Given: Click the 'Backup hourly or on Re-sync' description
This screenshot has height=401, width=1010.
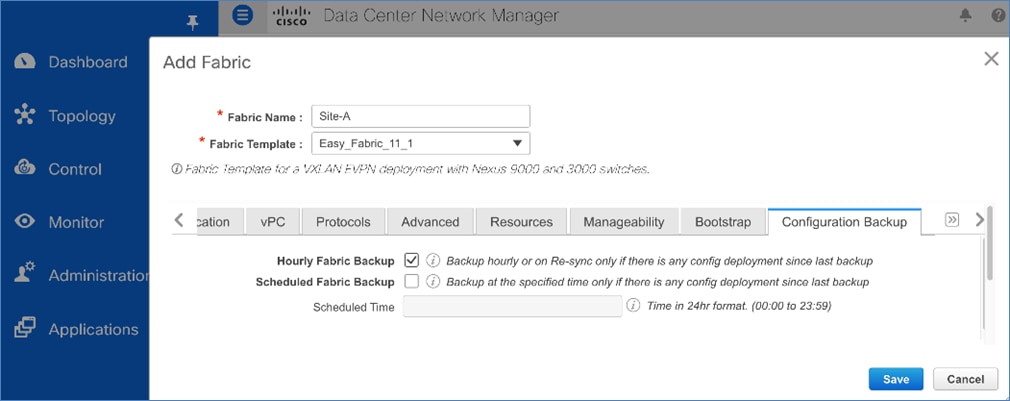Looking at the screenshot, I should (x=660, y=261).
